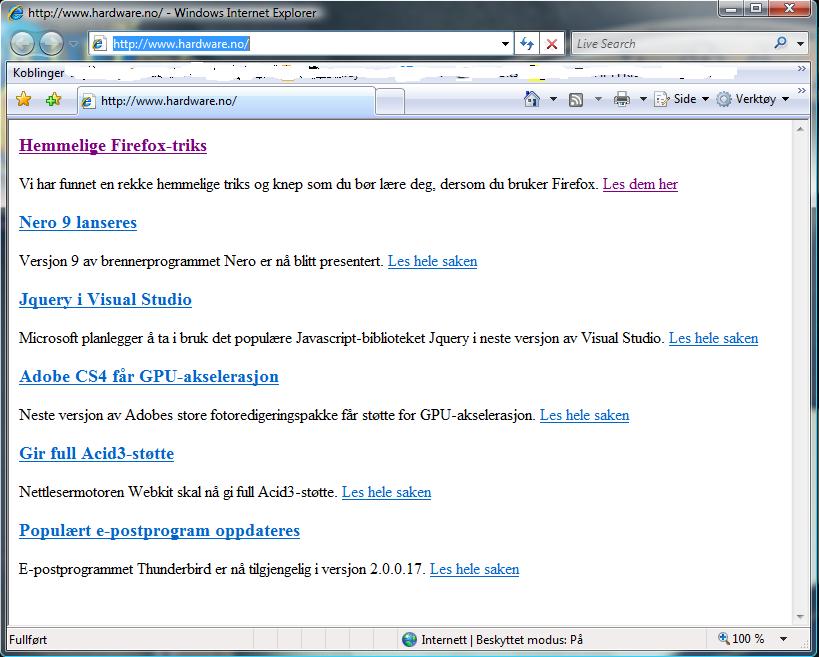This screenshot has width=819, height=657.
Task: Select the http://www.hardware.no/ tab
Action: click(226, 101)
